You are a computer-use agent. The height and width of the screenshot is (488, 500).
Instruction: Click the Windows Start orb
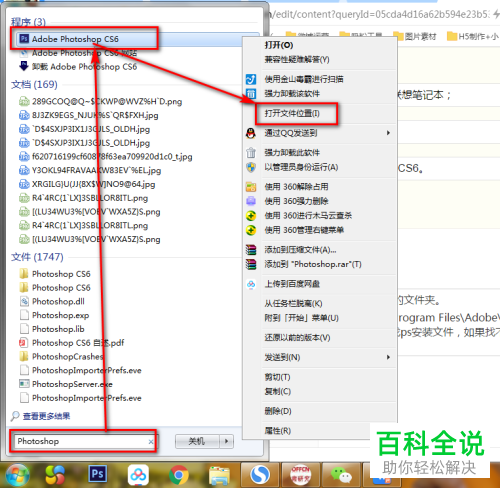click(x=17, y=475)
